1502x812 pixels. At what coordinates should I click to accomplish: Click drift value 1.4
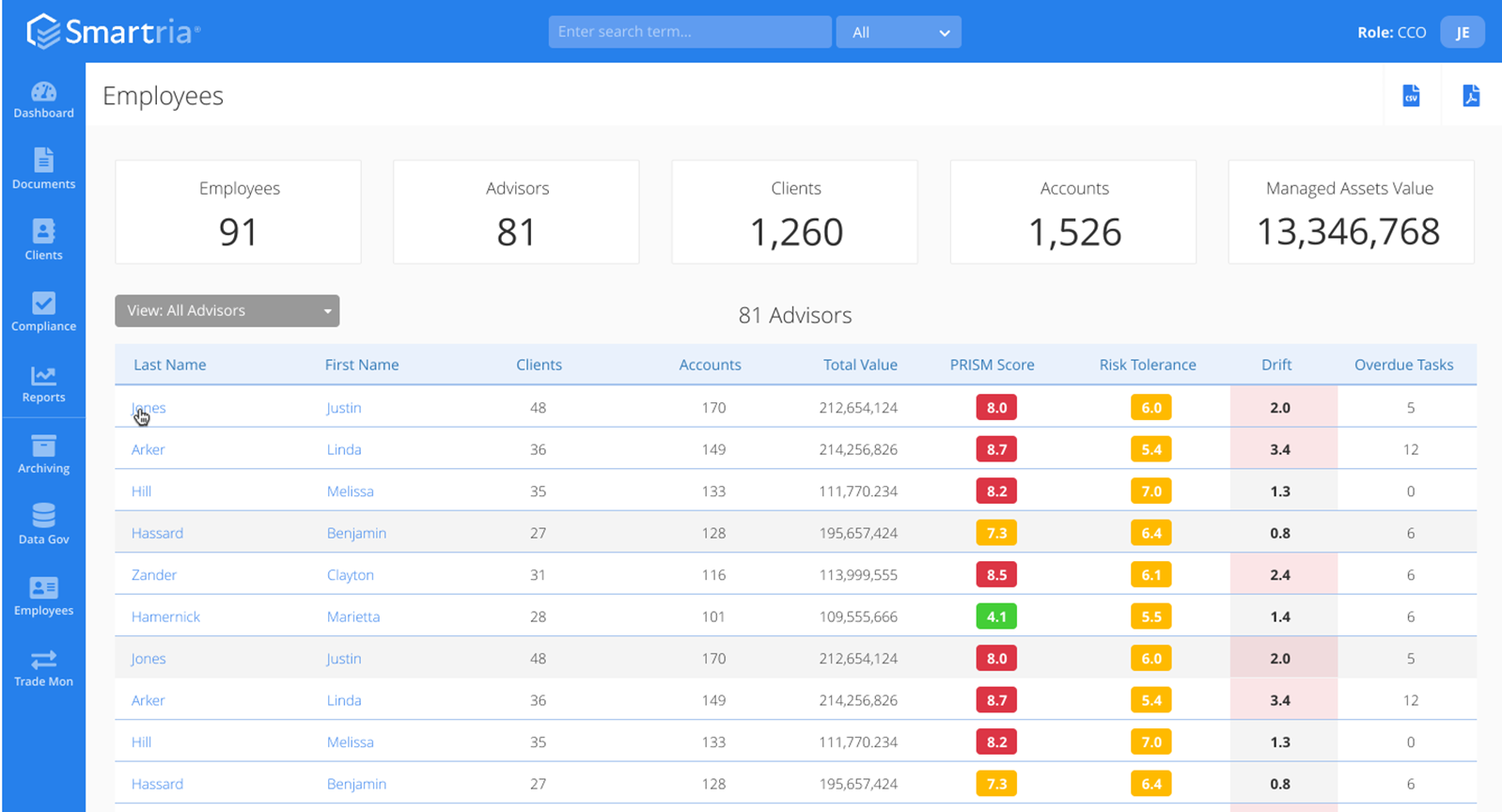point(1280,617)
